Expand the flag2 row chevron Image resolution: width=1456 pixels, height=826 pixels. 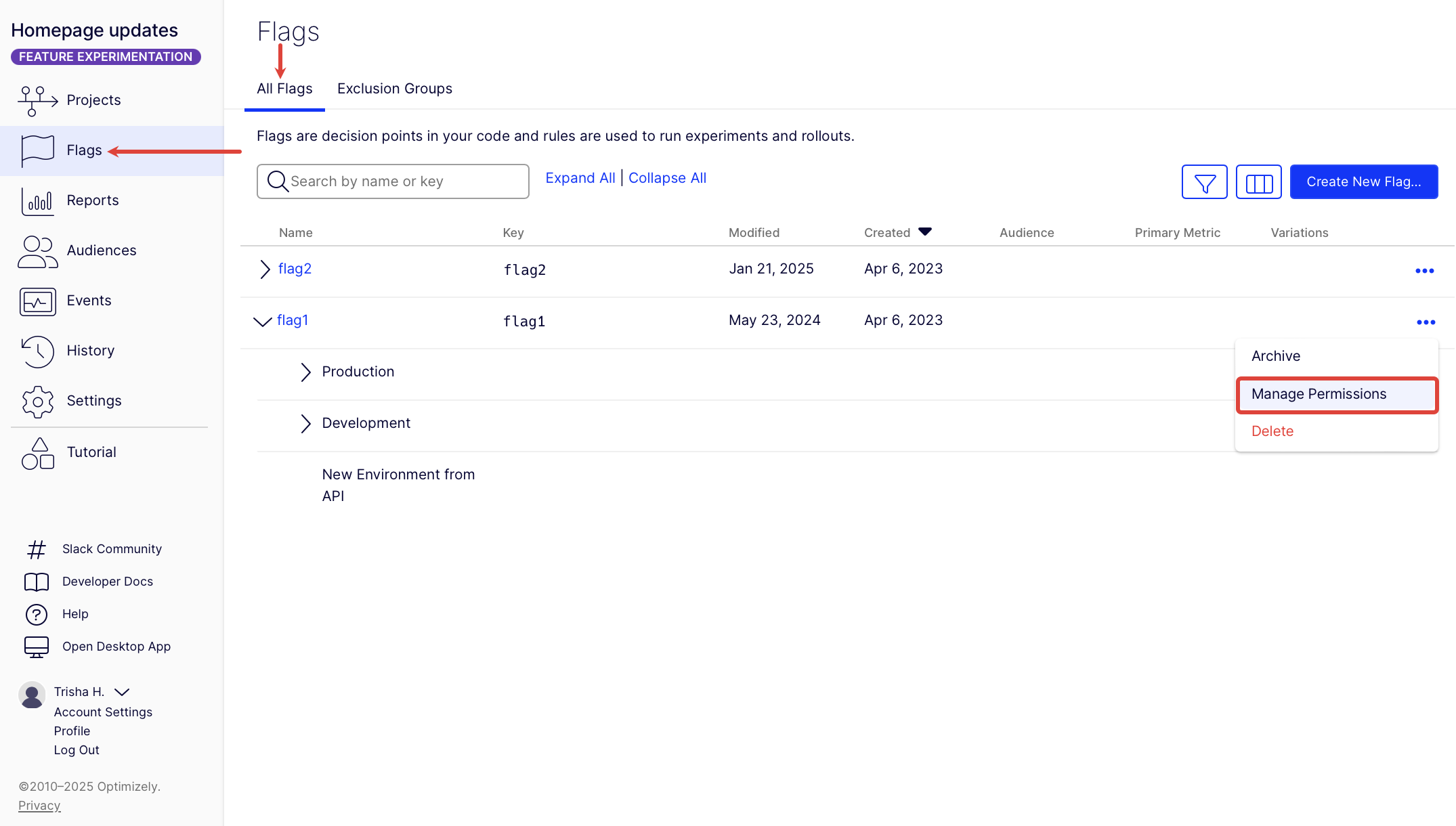[265, 269]
